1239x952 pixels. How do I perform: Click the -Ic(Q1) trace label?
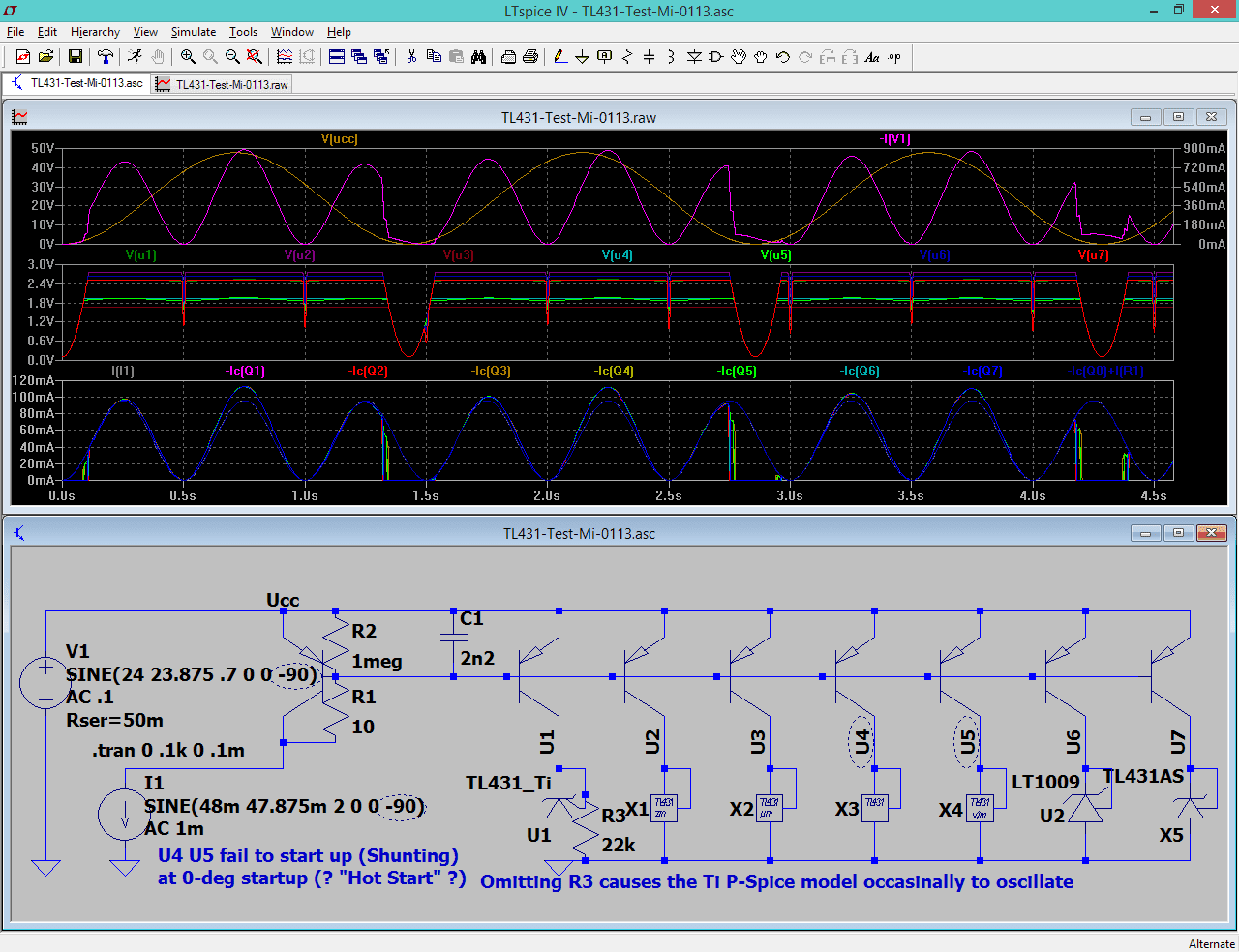pos(245,372)
